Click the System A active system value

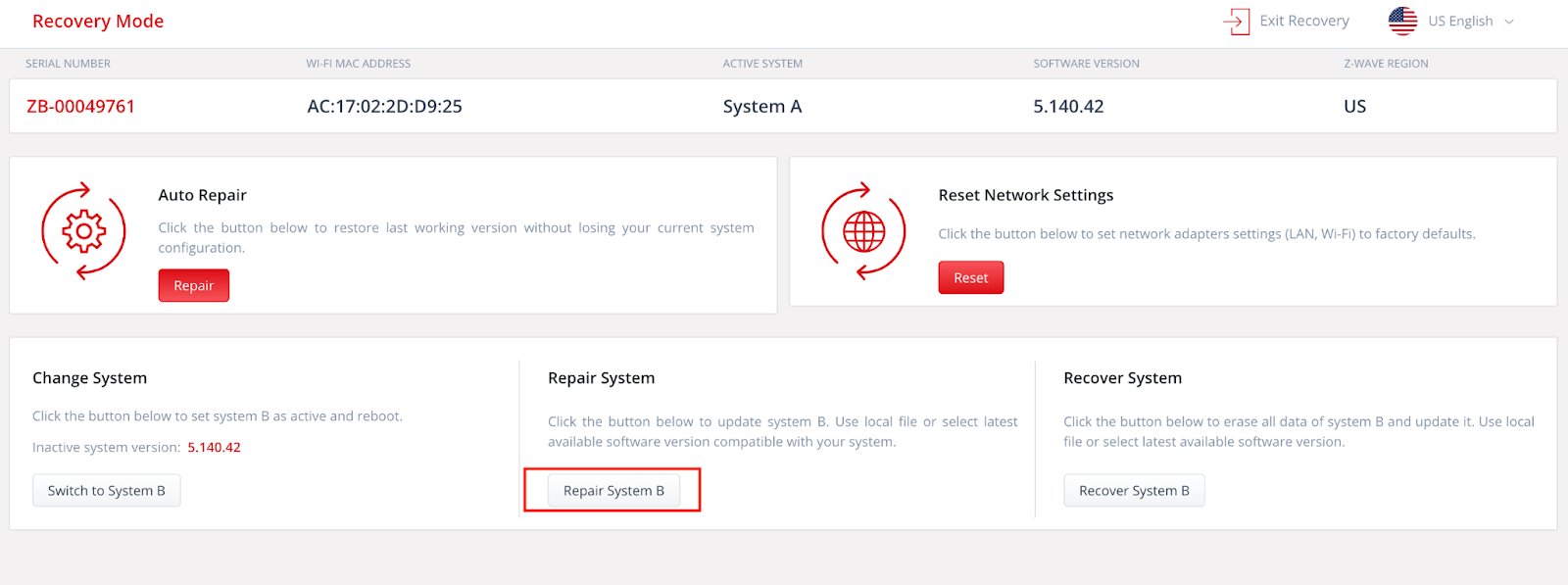click(x=762, y=106)
